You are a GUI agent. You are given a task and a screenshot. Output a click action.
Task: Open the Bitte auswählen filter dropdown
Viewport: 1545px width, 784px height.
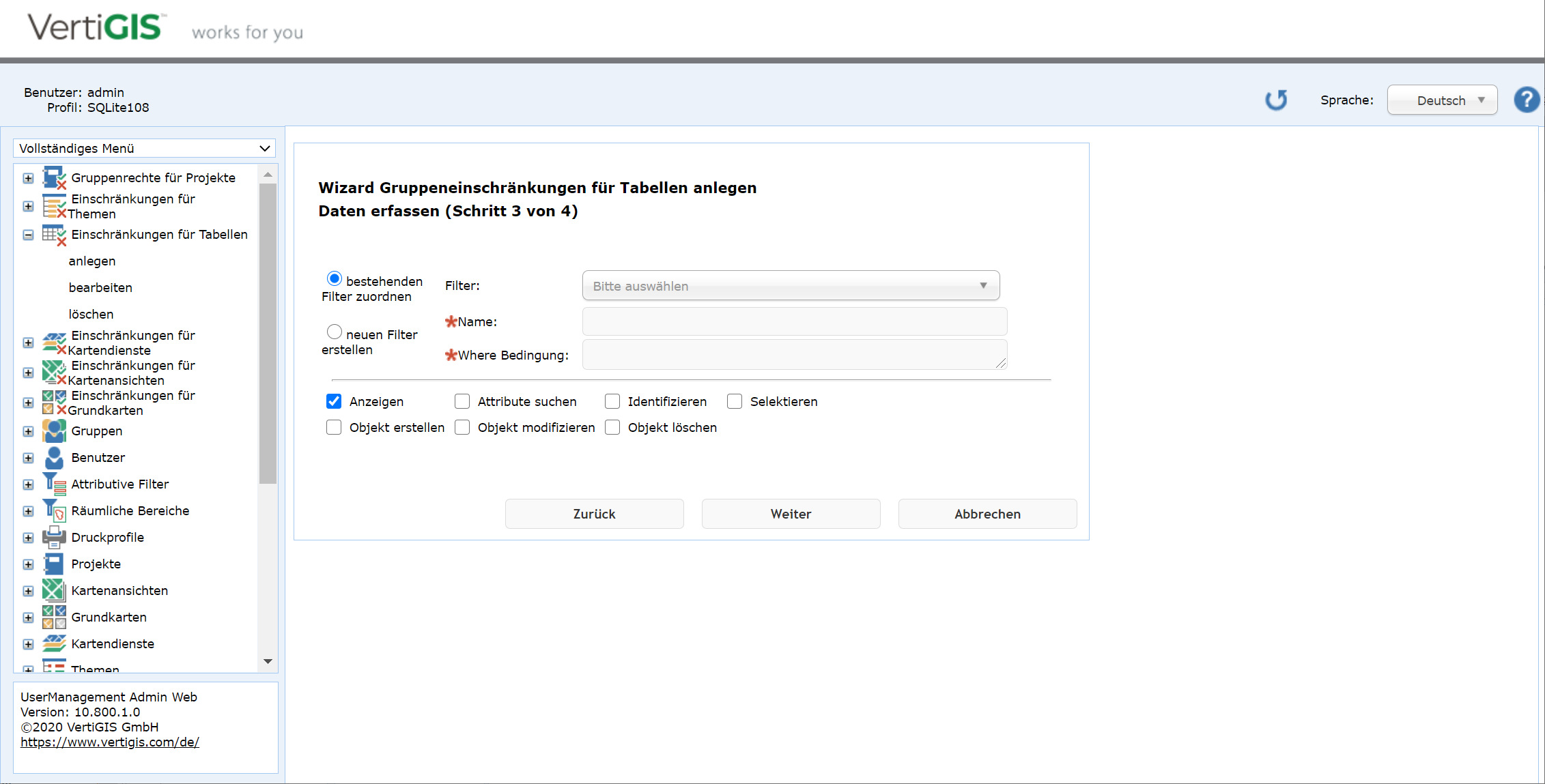(x=790, y=285)
